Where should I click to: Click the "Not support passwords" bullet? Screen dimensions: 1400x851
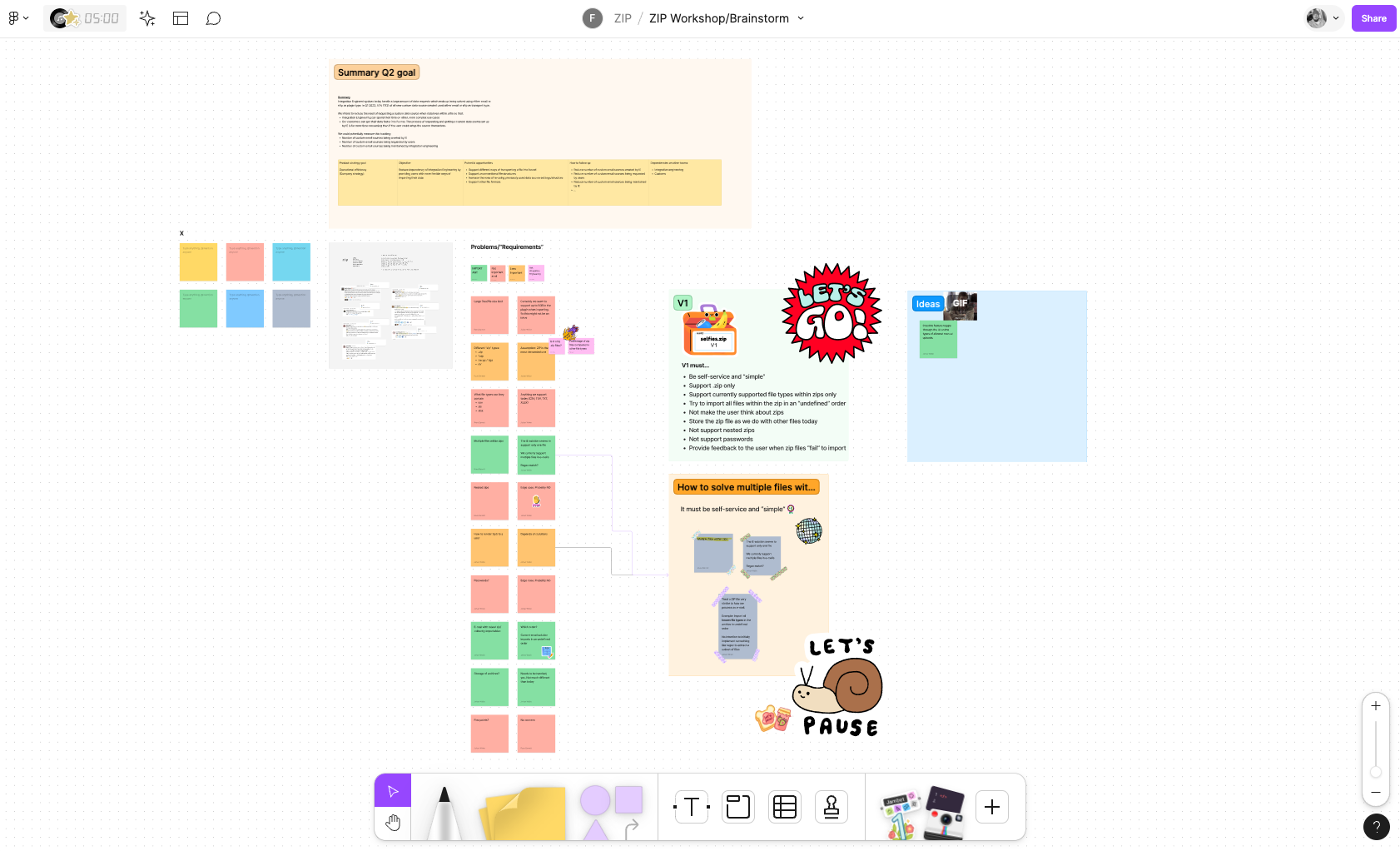720,440
